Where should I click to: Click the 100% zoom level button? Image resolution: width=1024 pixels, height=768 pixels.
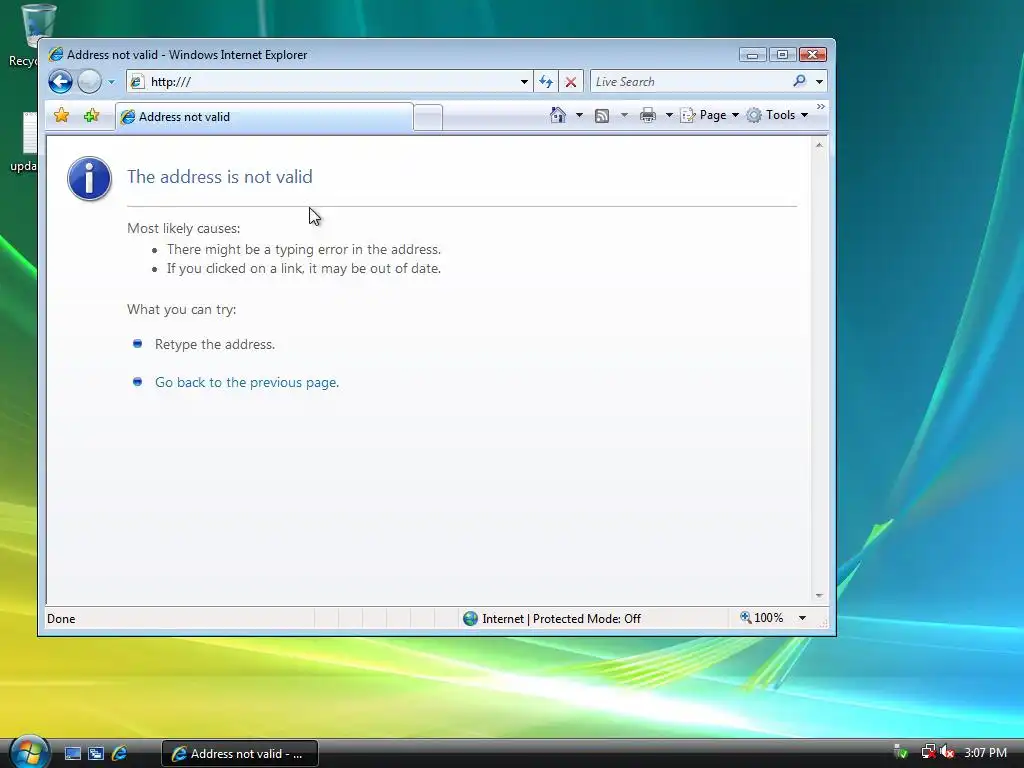(761, 618)
